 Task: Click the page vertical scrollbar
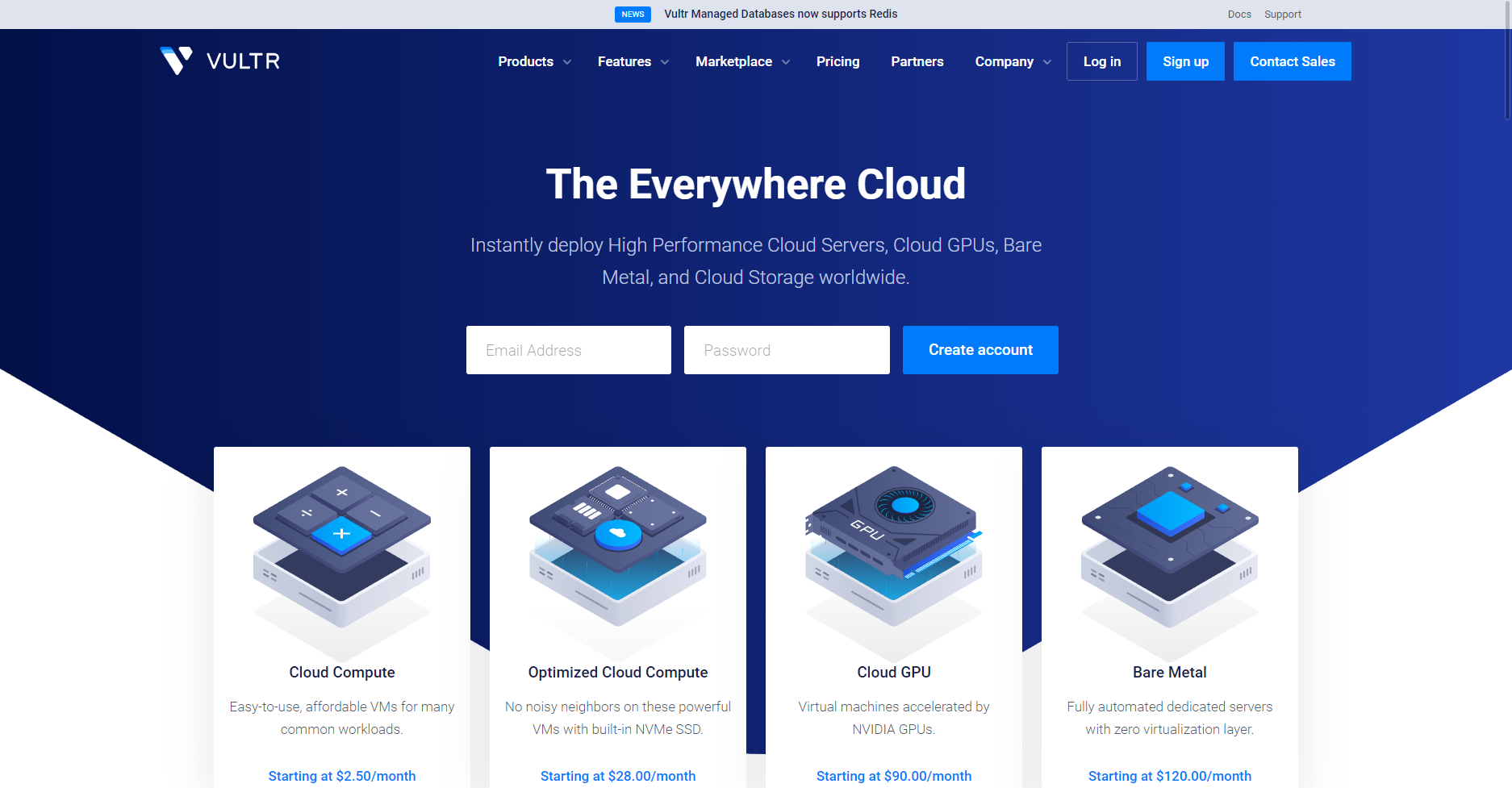coord(1507,60)
